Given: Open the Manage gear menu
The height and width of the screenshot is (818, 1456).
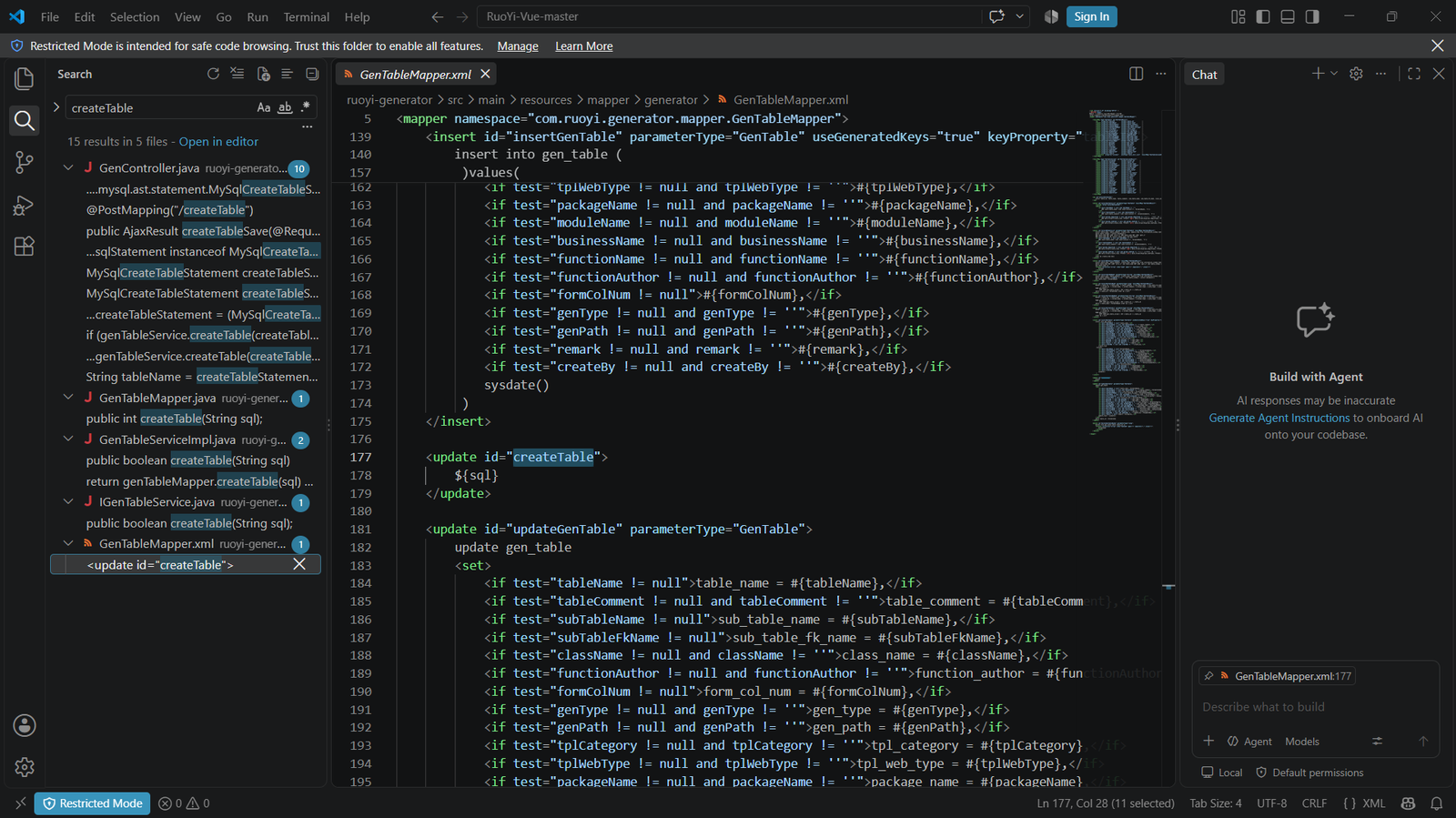Looking at the screenshot, I should (25, 767).
